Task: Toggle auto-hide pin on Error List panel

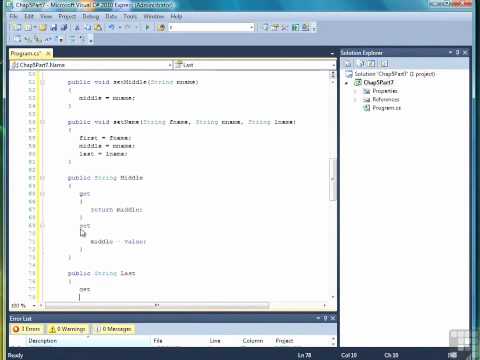Action: coord(325,318)
